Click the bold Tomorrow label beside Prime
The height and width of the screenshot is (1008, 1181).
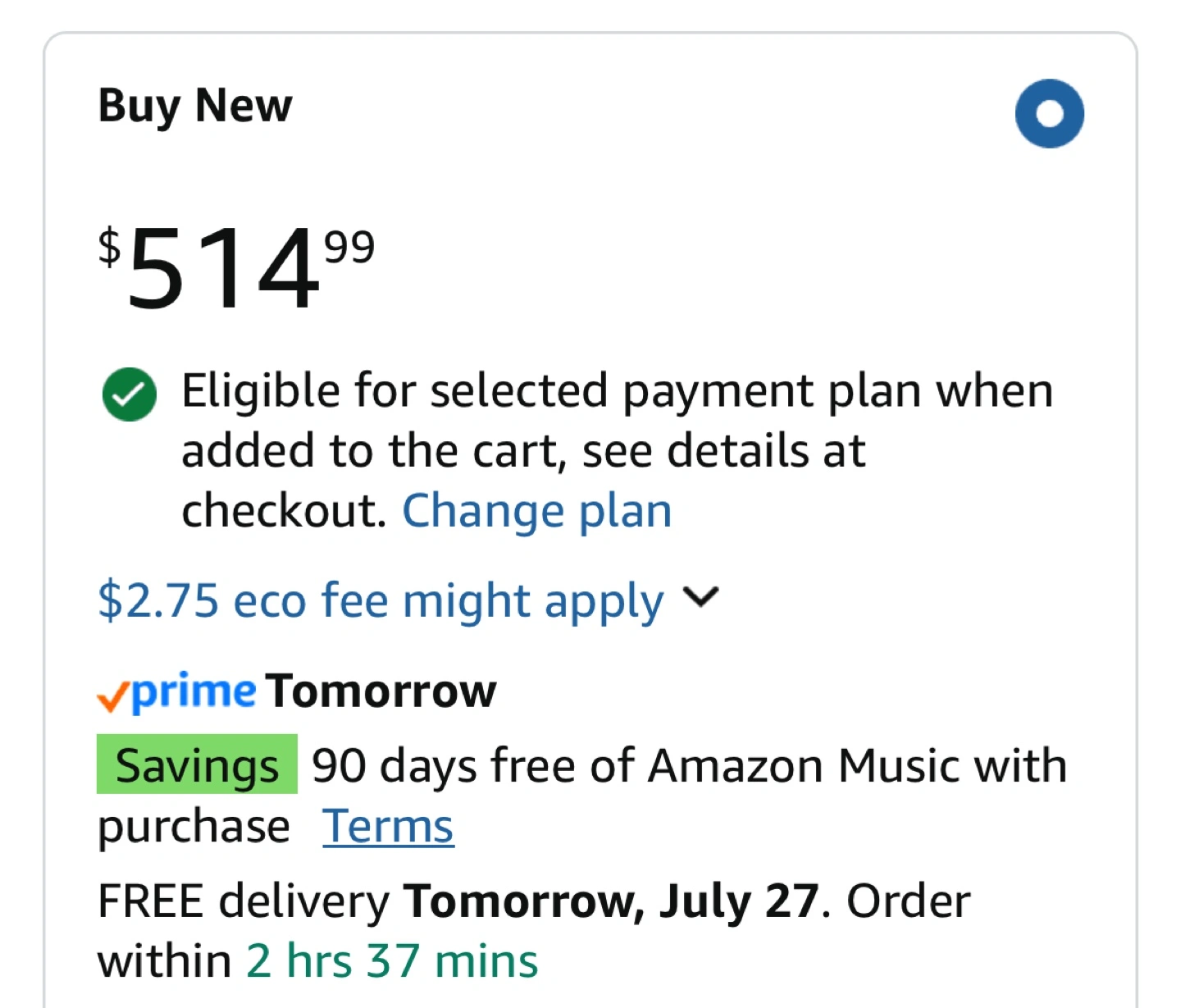(x=381, y=691)
